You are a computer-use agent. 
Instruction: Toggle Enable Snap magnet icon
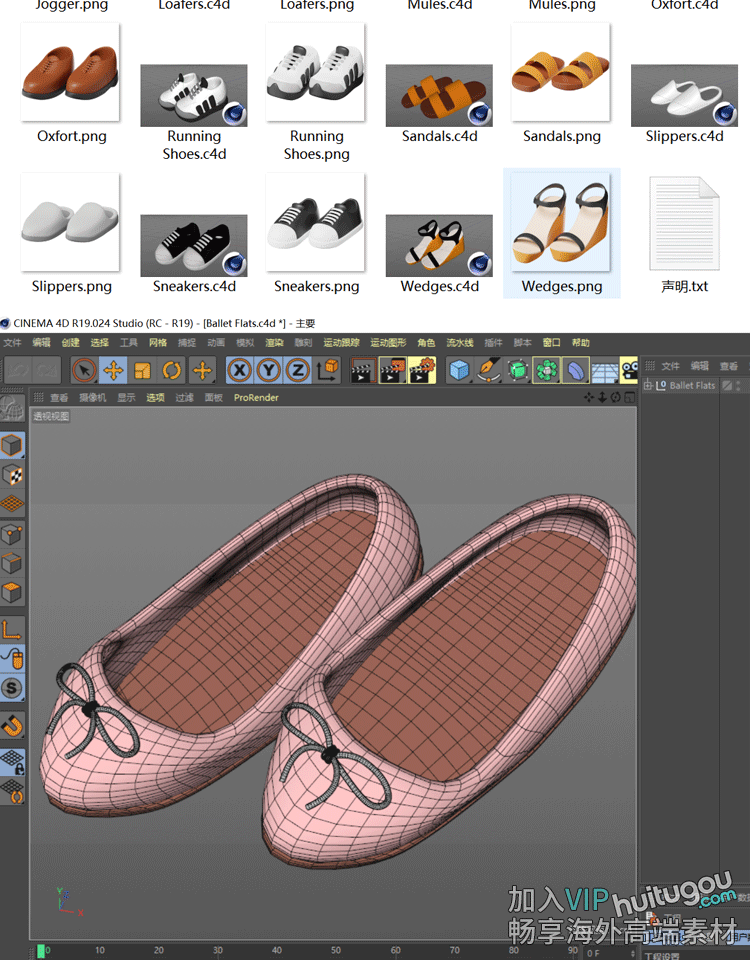(x=13, y=725)
